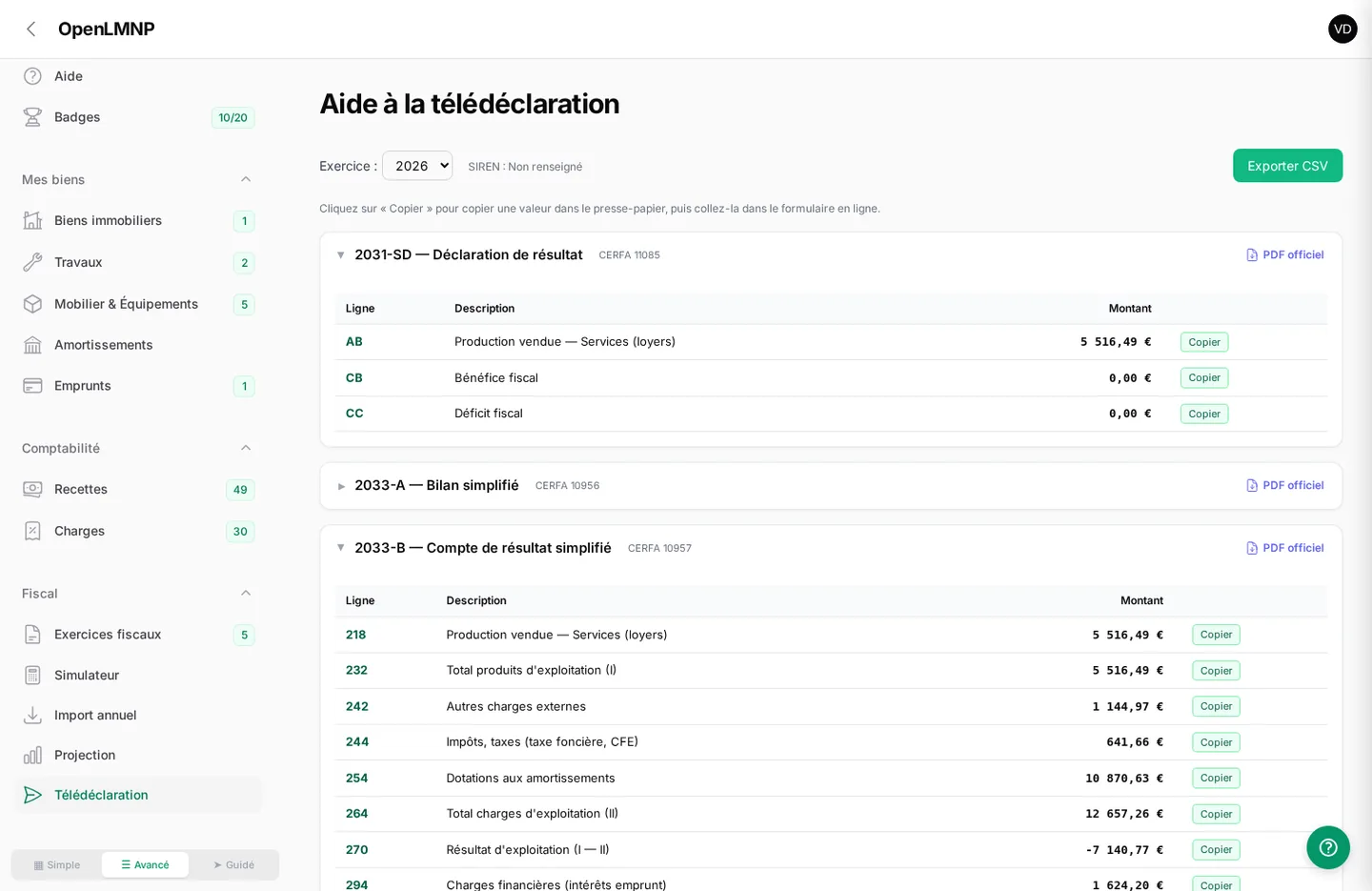Copy the Résultat d'exploitation amount on line 270

tap(1216, 850)
